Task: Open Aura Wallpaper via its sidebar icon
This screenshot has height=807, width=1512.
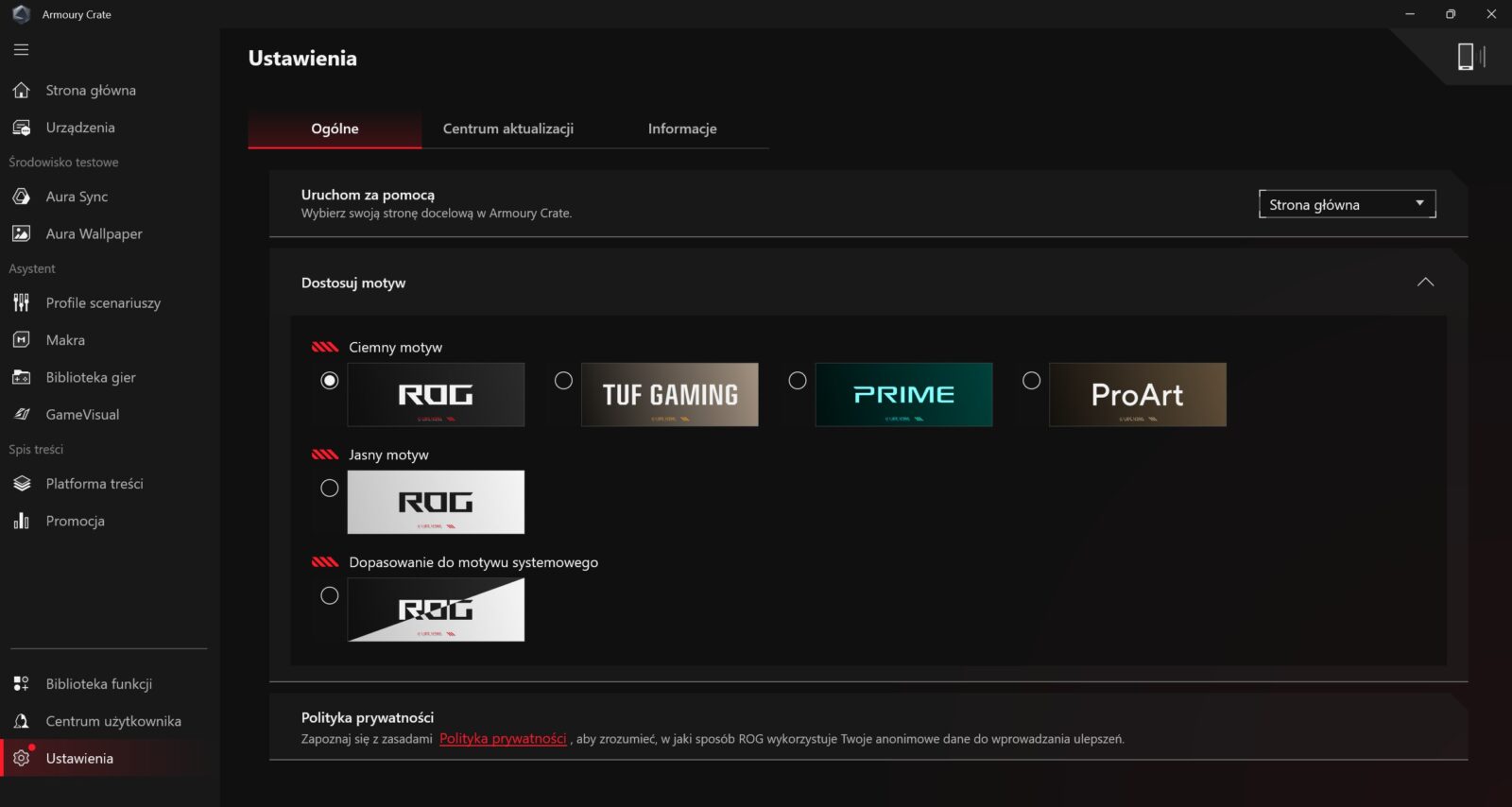Action: 21,233
